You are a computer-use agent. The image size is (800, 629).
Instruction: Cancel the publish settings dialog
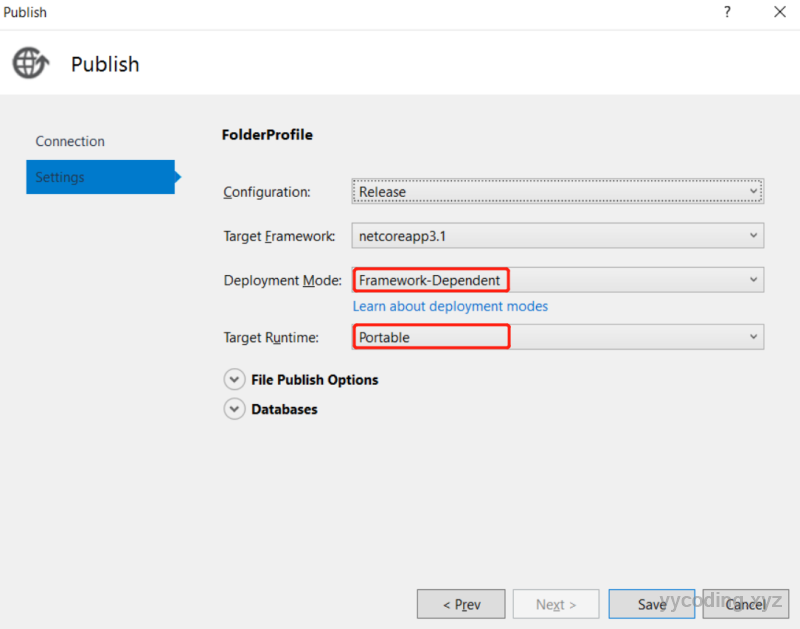[x=745, y=604]
